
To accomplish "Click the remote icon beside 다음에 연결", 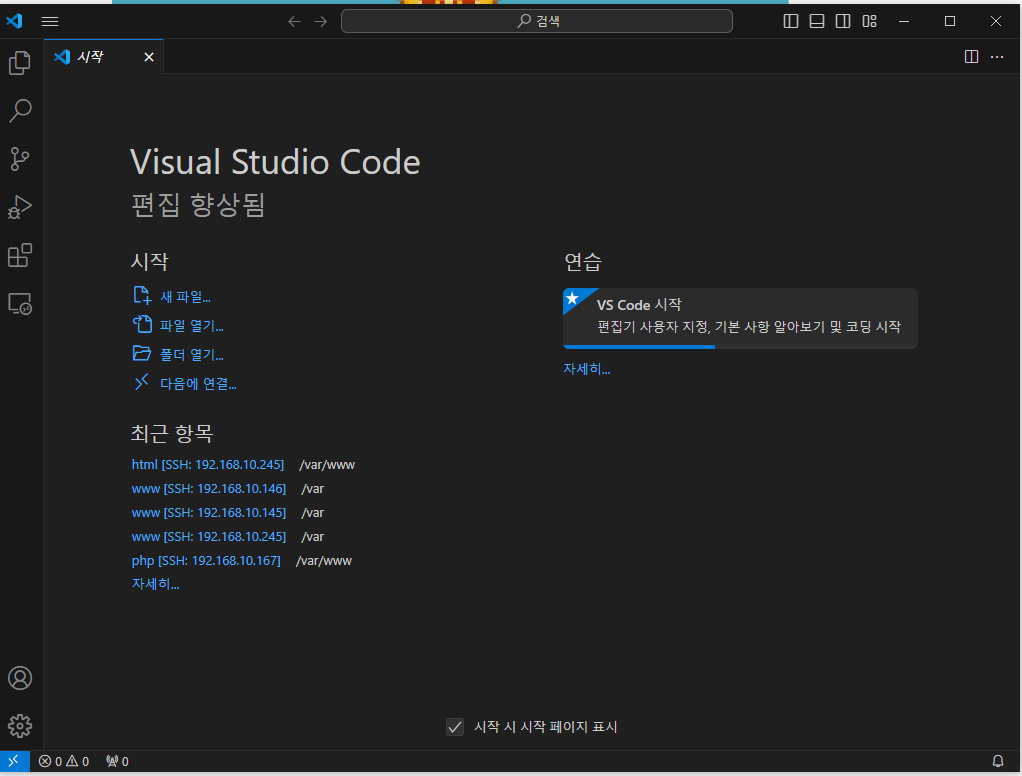I will pos(142,382).
